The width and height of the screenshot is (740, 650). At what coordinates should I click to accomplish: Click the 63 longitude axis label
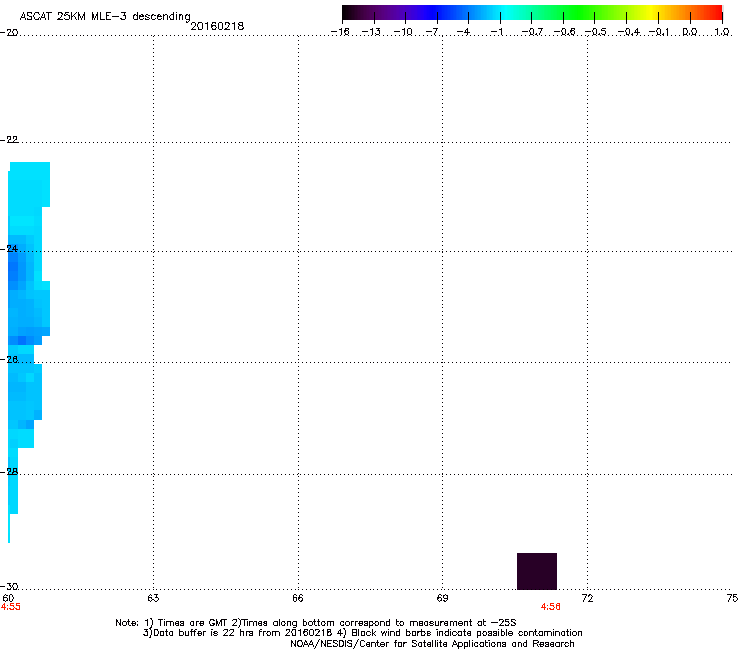click(x=153, y=598)
